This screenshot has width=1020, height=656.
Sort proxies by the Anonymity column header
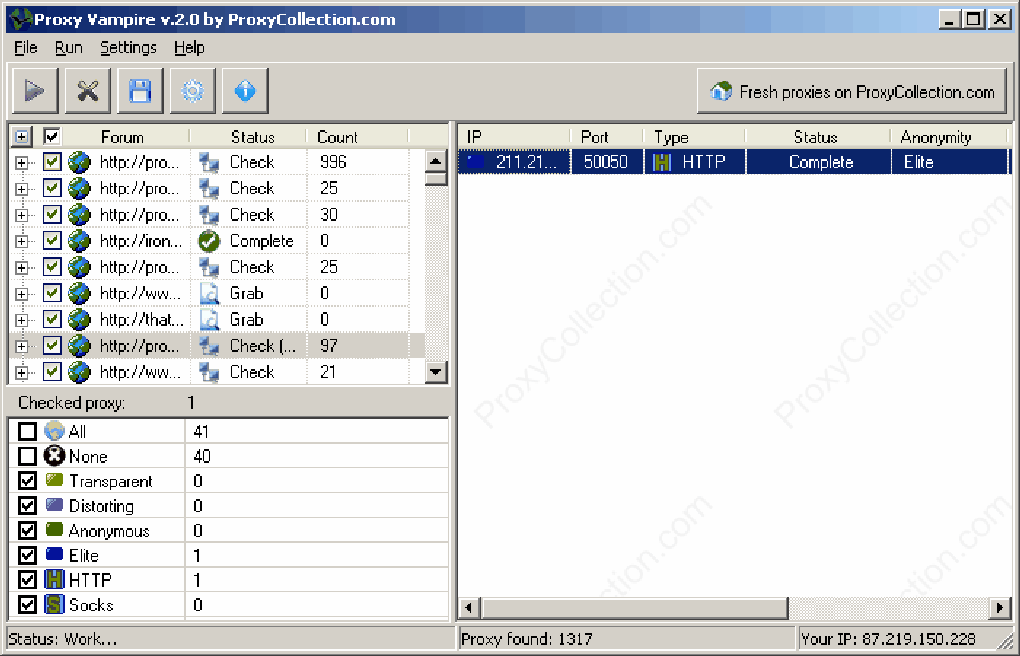click(x=949, y=137)
